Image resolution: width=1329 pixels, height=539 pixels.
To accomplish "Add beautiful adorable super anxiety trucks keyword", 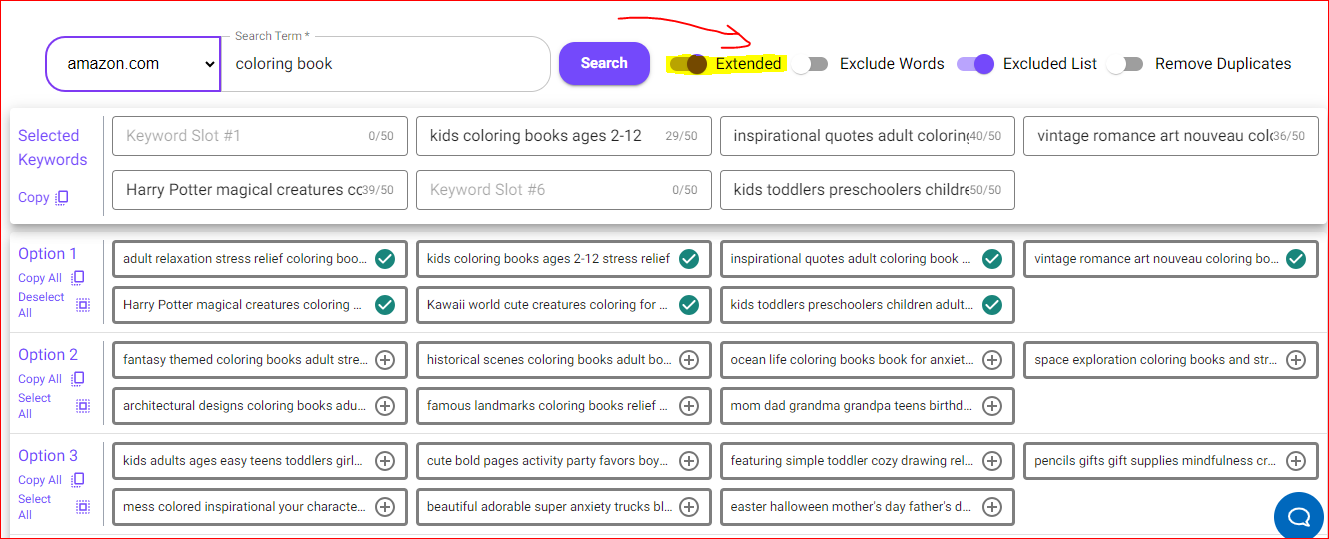I will click(689, 507).
